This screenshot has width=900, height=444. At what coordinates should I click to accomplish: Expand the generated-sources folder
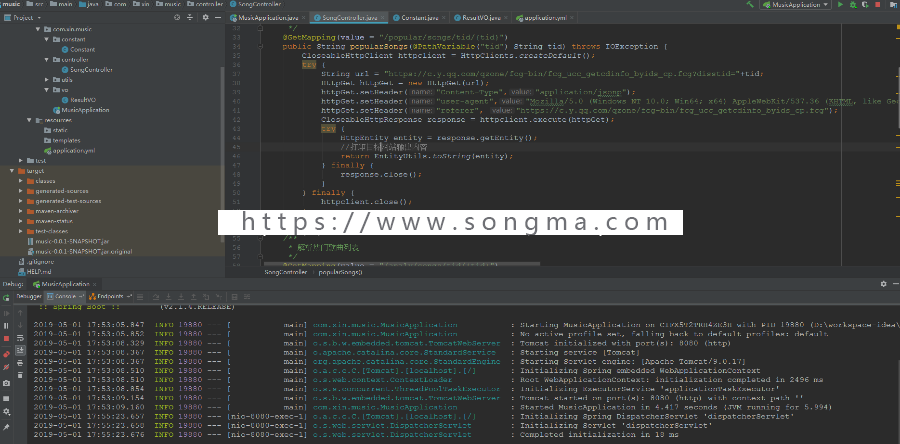coord(21,191)
